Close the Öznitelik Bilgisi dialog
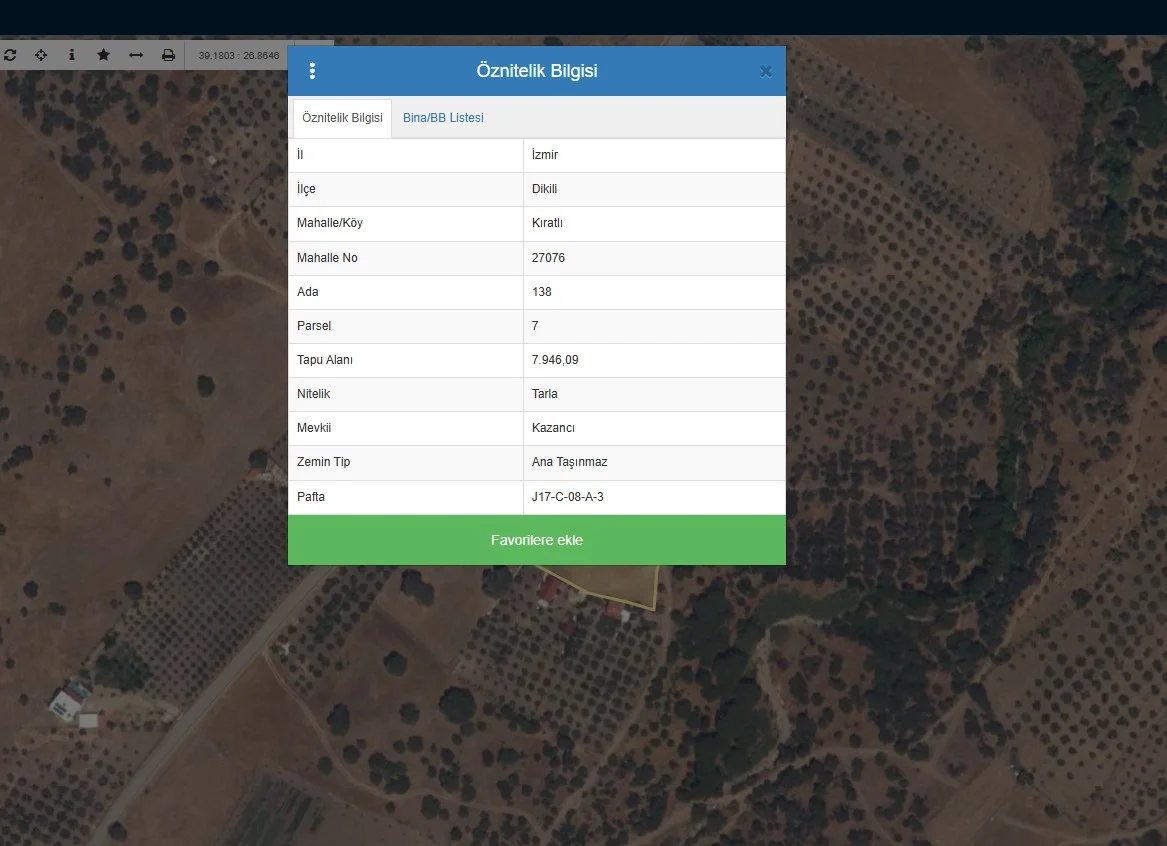Screen dimensions: 1167x846 tap(765, 71)
